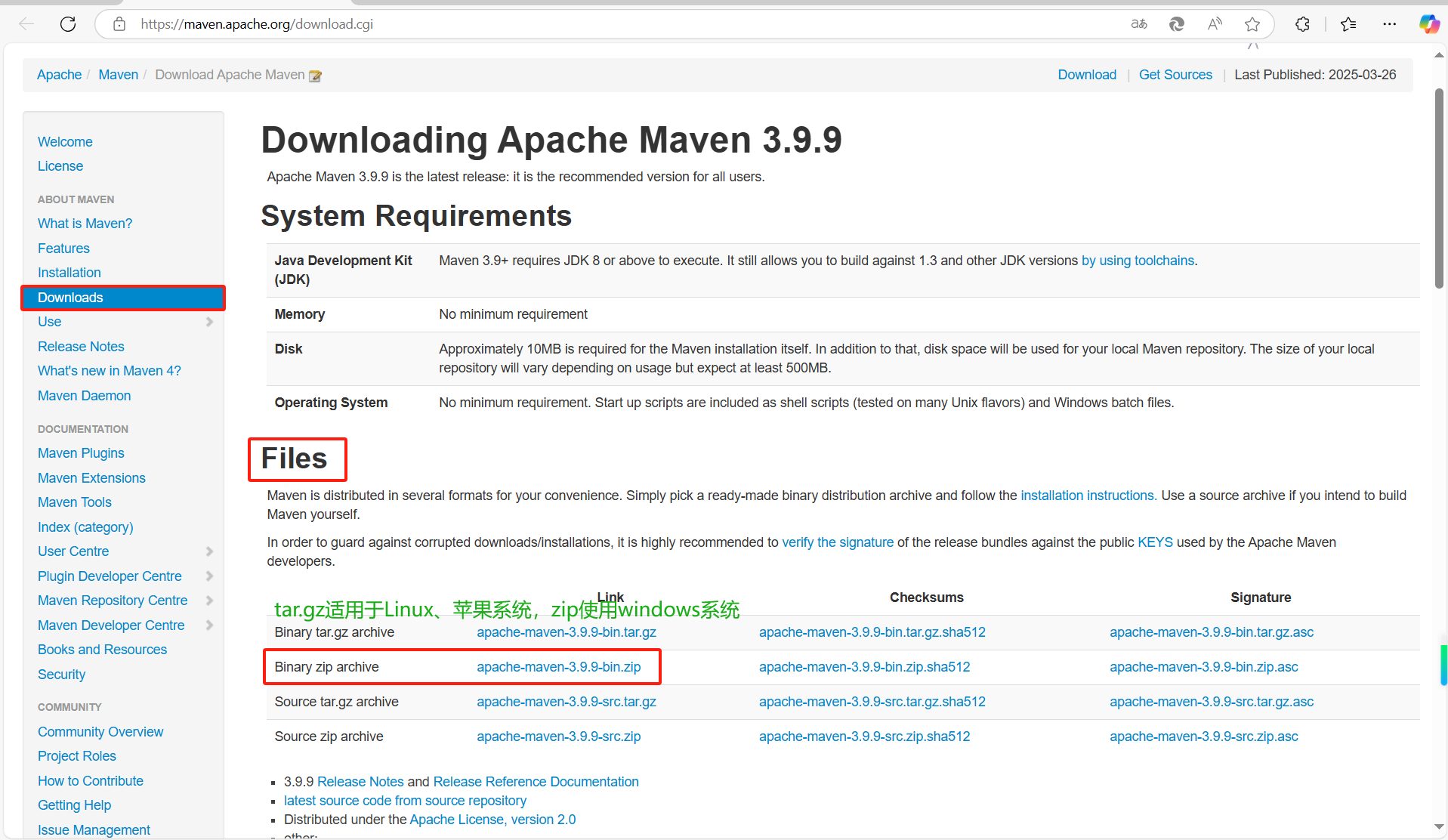Viewport: 1448px width, 840px height.
Task: Start Read aloud for the page
Action: pyautogui.click(x=1214, y=23)
